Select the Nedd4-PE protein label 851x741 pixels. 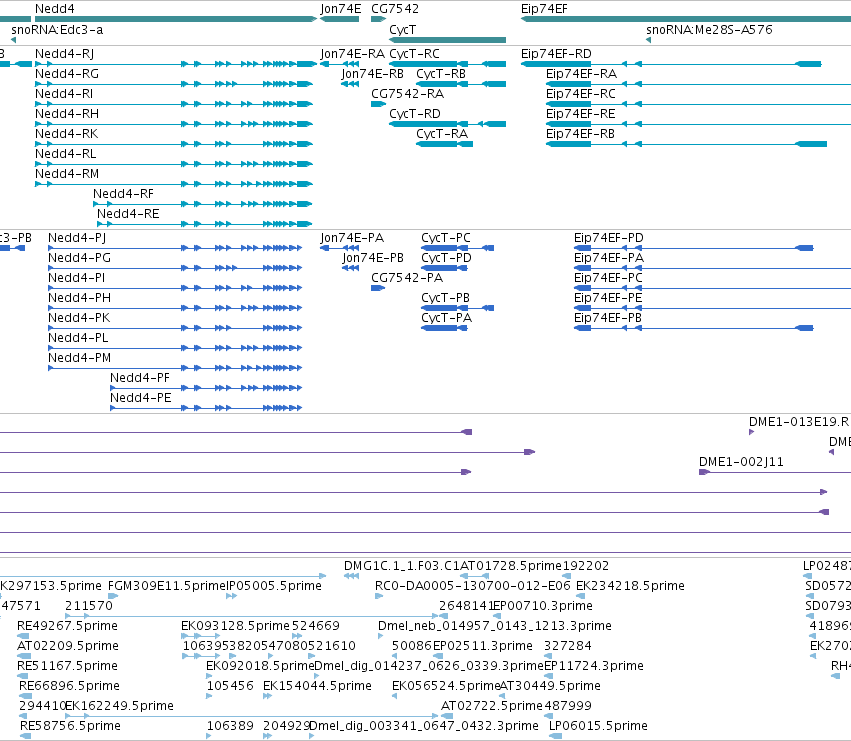[x=141, y=398]
